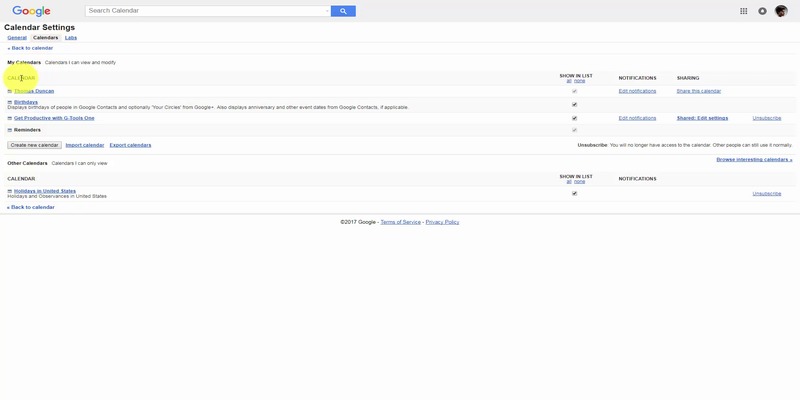The width and height of the screenshot is (800, 400).
Task: Click Shared: Edit settings link
Action: [x=702, y=118]
